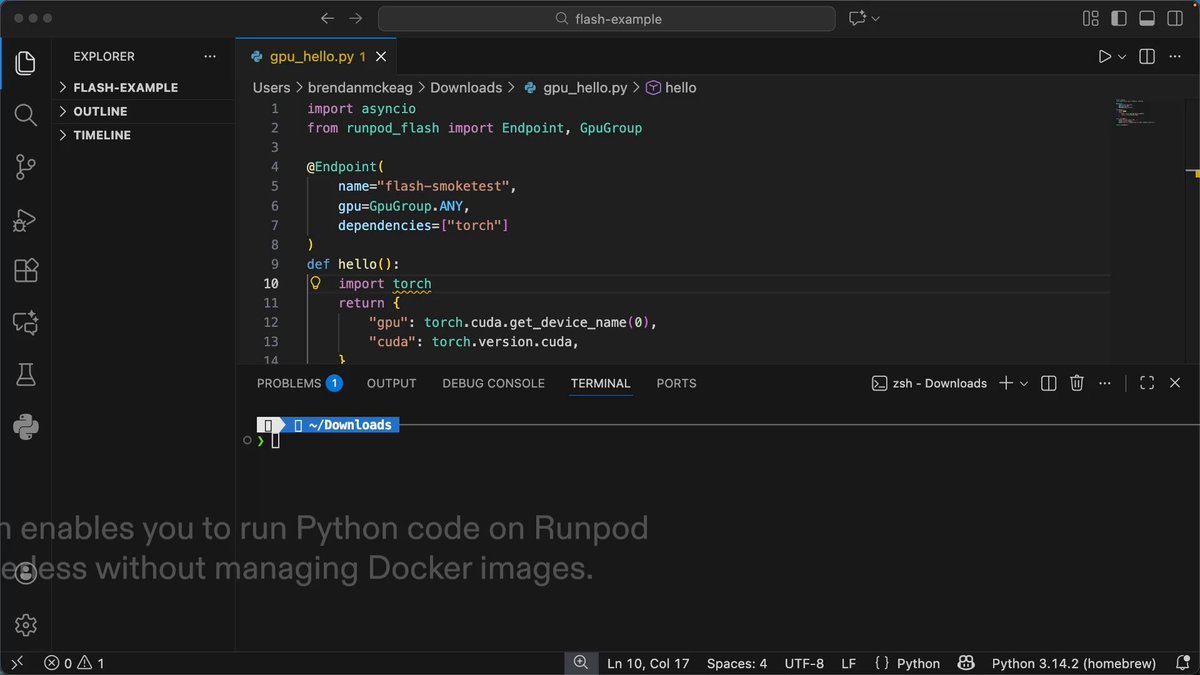The width and height of the screenshot is (1200, 675).
Task: Toggle the primary side bar layout button
Action: click(x=1119, y=19)
